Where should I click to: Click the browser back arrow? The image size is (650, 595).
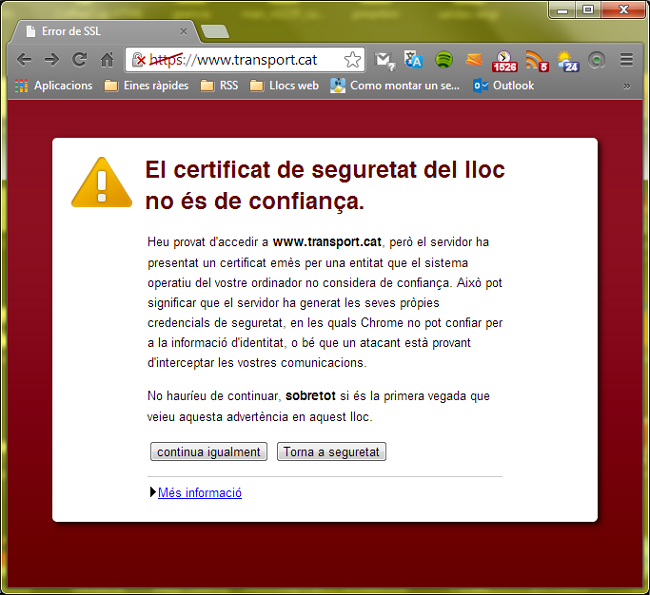point(24,60)
